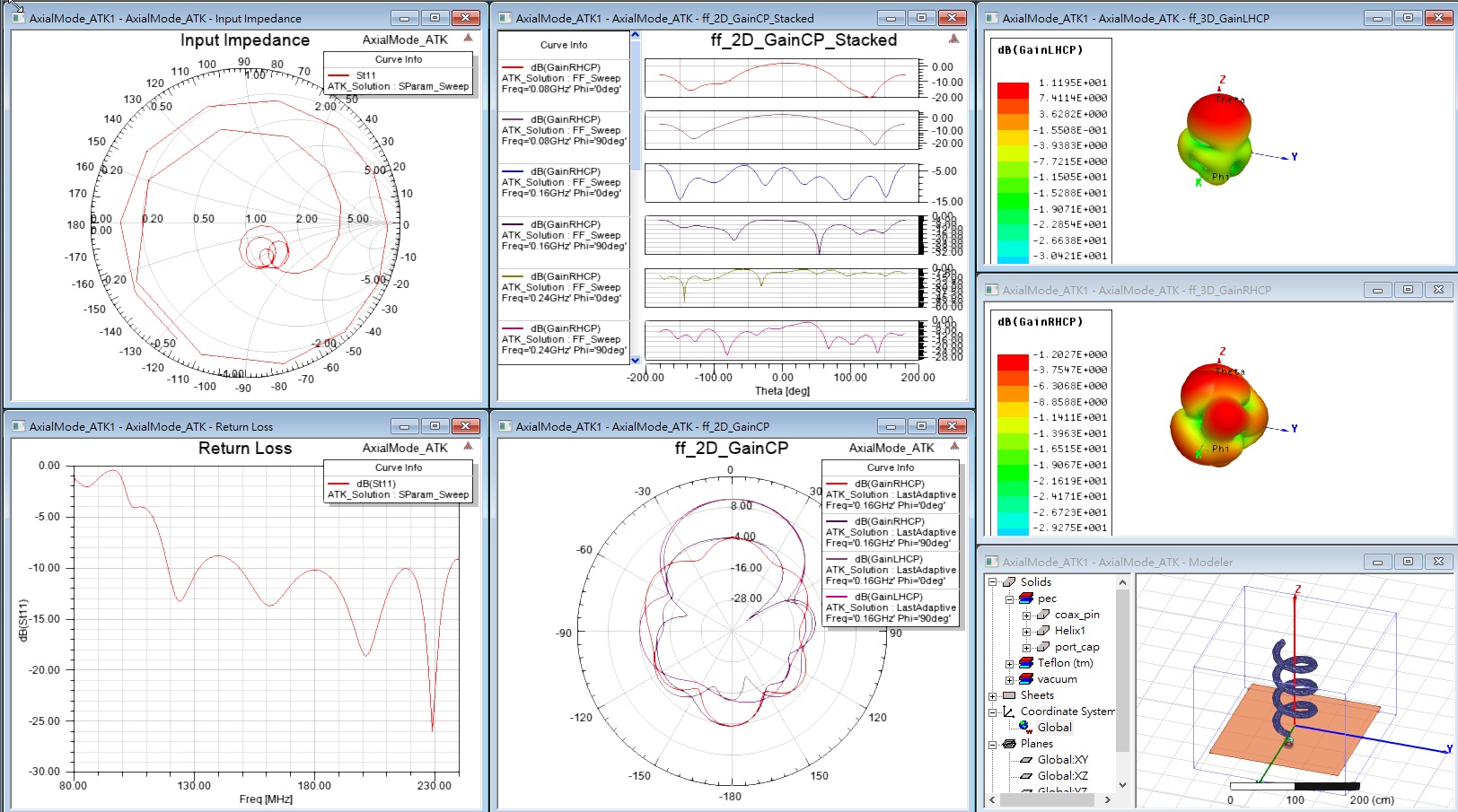
Task: Click the Solids folder icon in Modeler tree
Action: (x=1009, y=582)
